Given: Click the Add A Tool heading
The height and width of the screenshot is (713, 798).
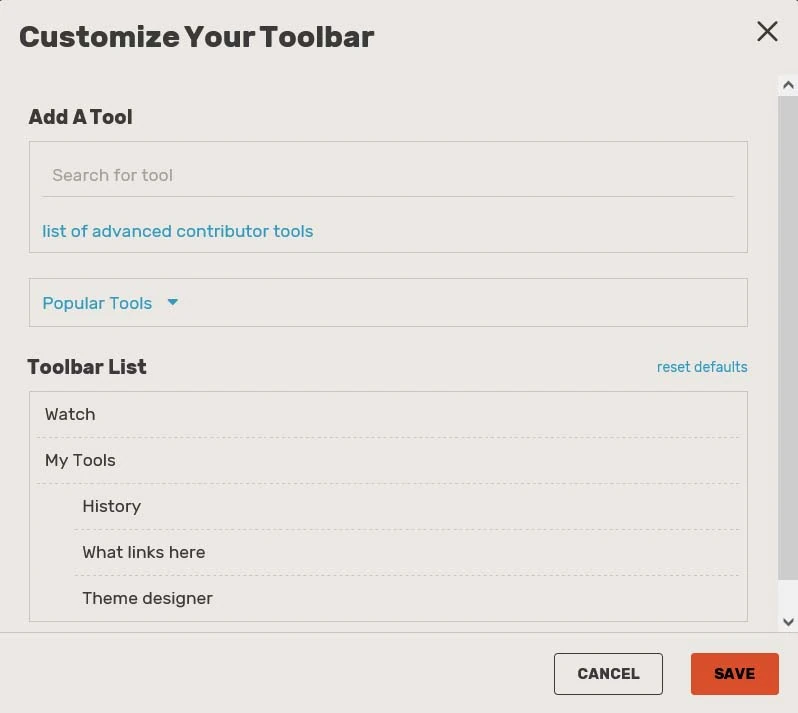Looking at the screenshot, I should [80, 117].
